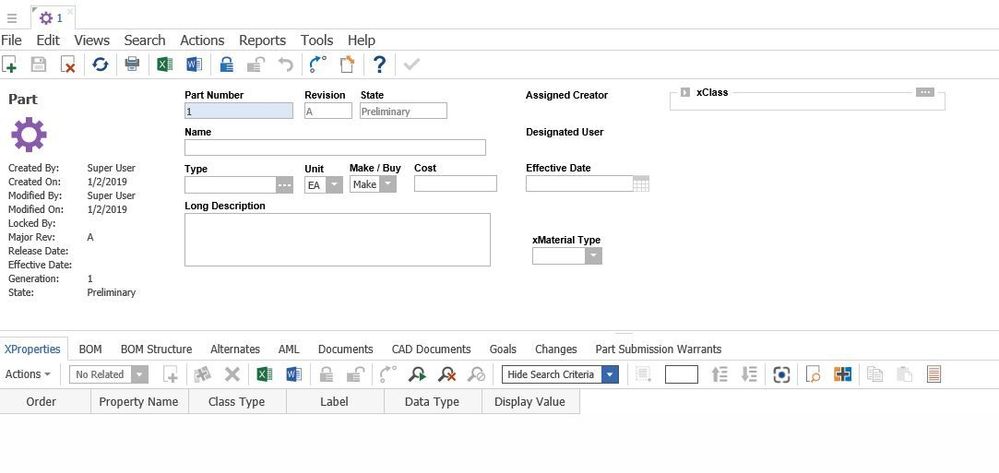Click the lock (claim) icon in top toolbar

click(226, 65)
